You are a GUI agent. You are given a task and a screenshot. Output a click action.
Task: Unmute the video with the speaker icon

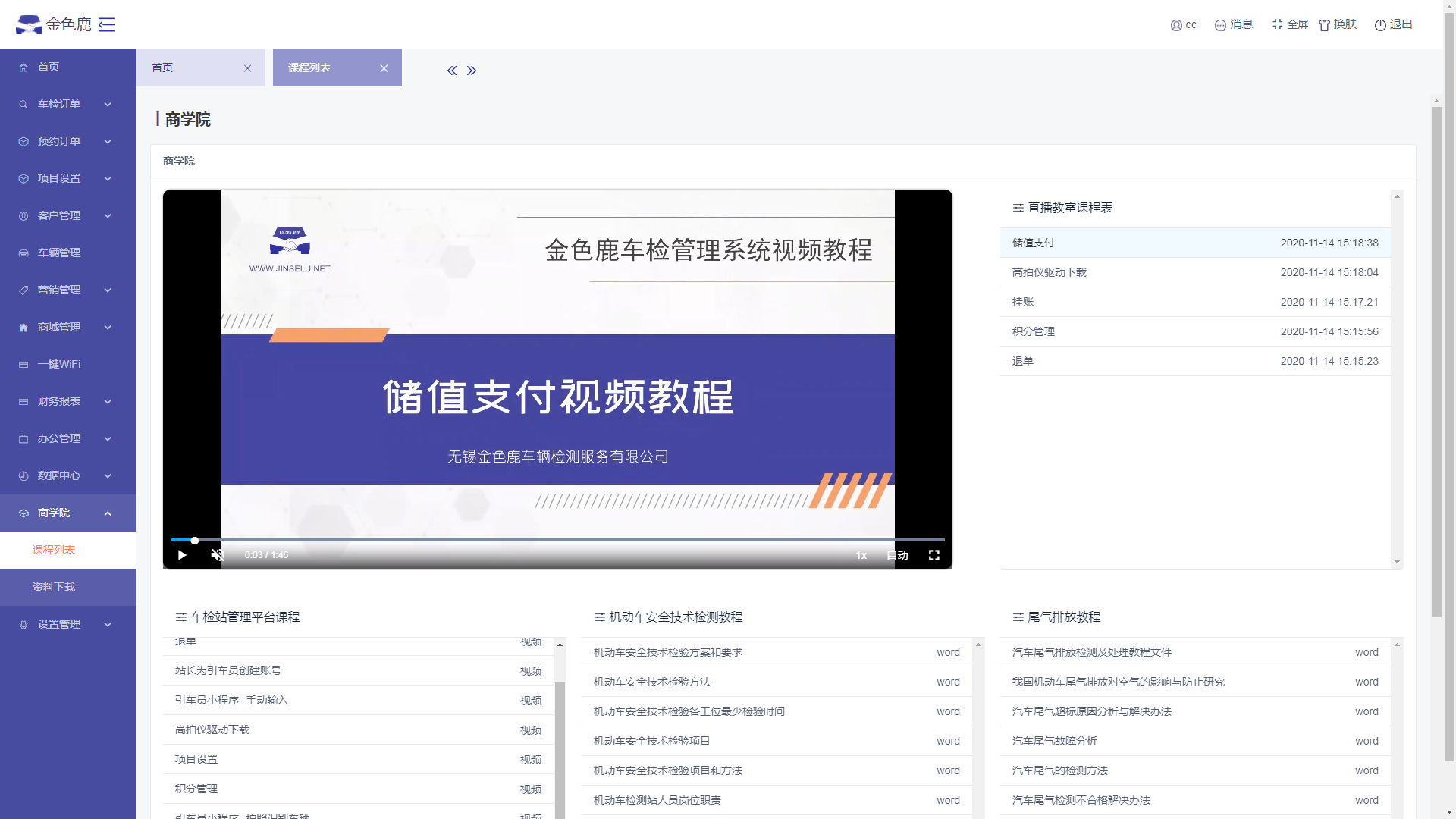click(218, 555)
